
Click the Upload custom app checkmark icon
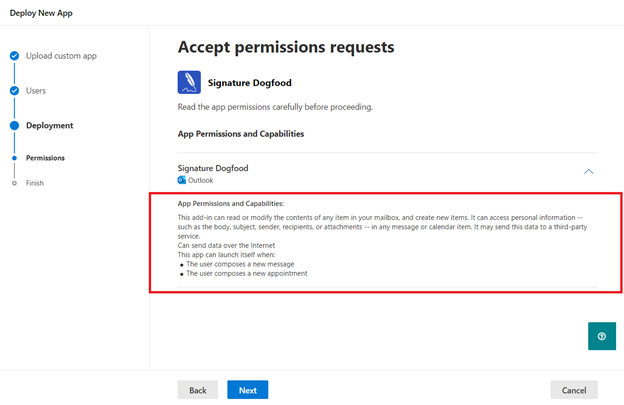14,56
